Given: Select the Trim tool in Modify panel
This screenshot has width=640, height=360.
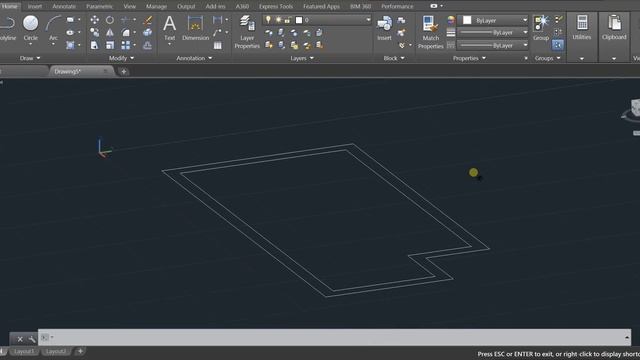Looking at the screenshot, I should (x=126, y=20).
